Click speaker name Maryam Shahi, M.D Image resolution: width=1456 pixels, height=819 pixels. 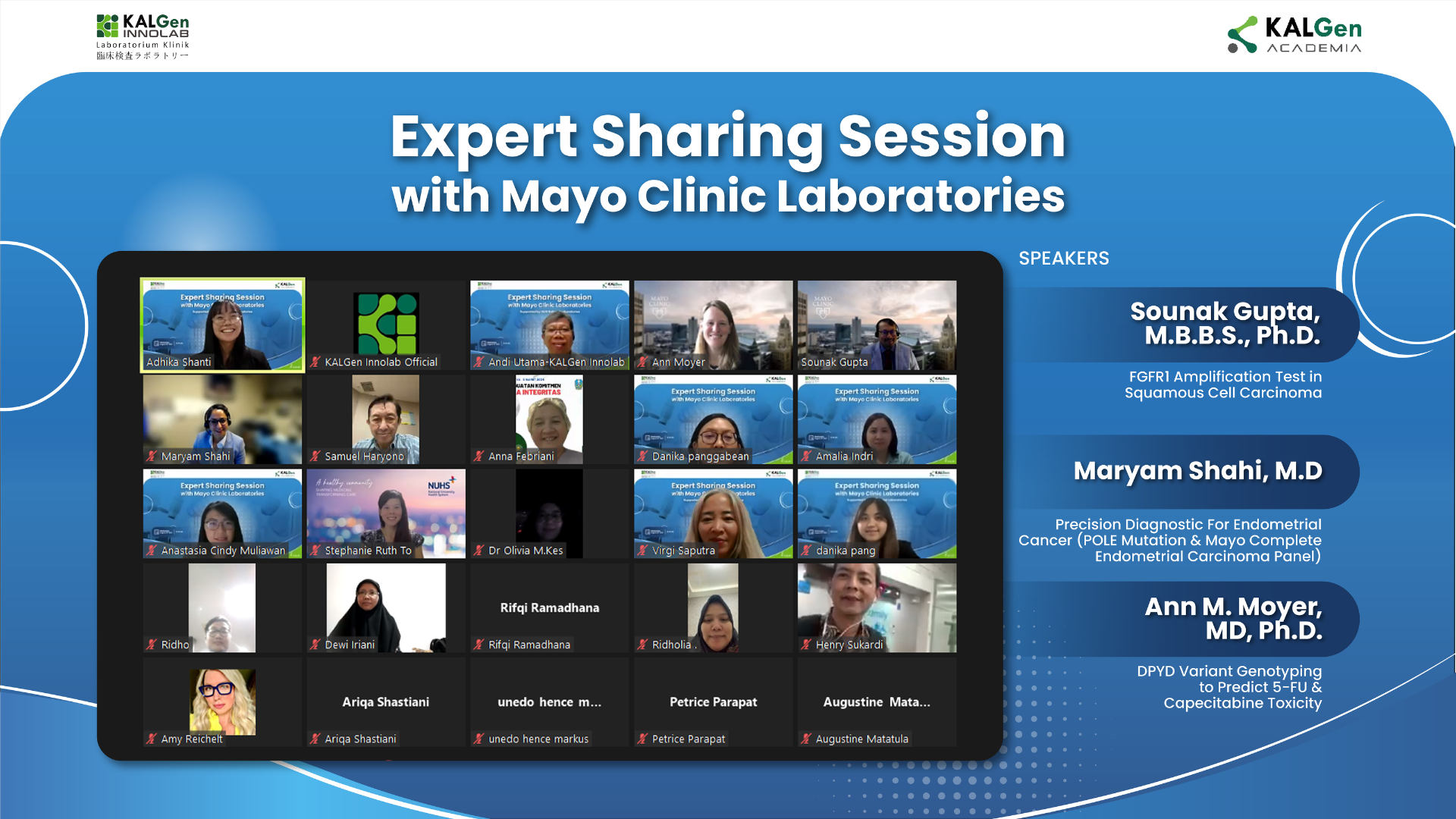pyautogui.click(x=1198, y=471)
